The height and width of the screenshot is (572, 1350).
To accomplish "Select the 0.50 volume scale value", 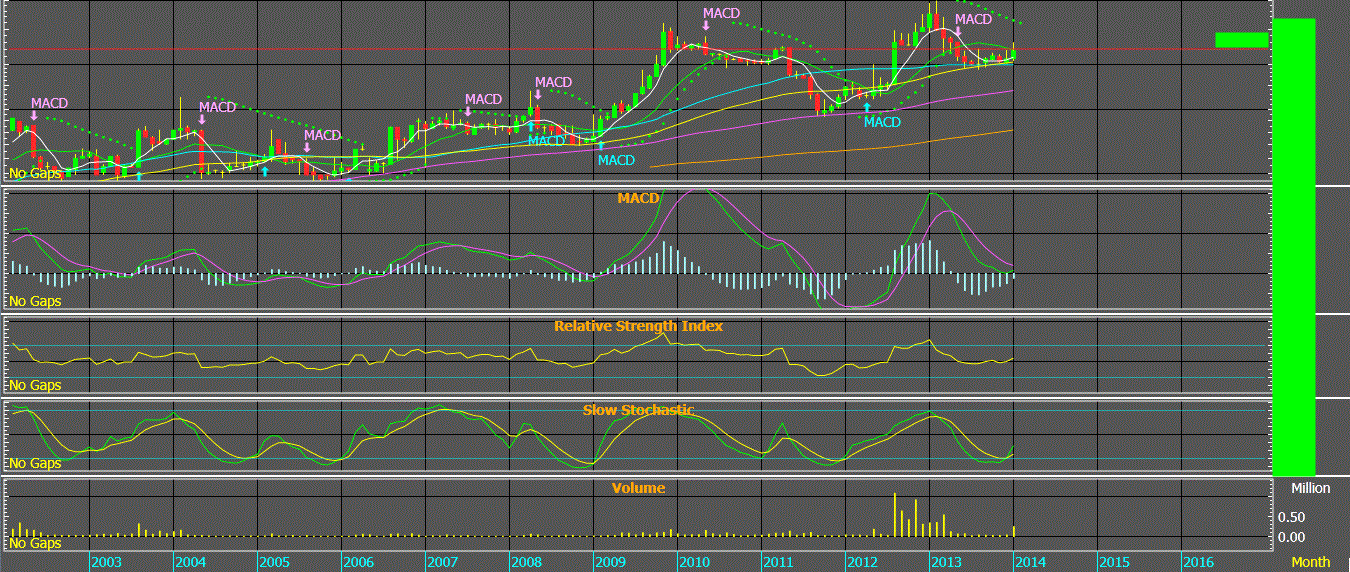I will pos(1291,517).
